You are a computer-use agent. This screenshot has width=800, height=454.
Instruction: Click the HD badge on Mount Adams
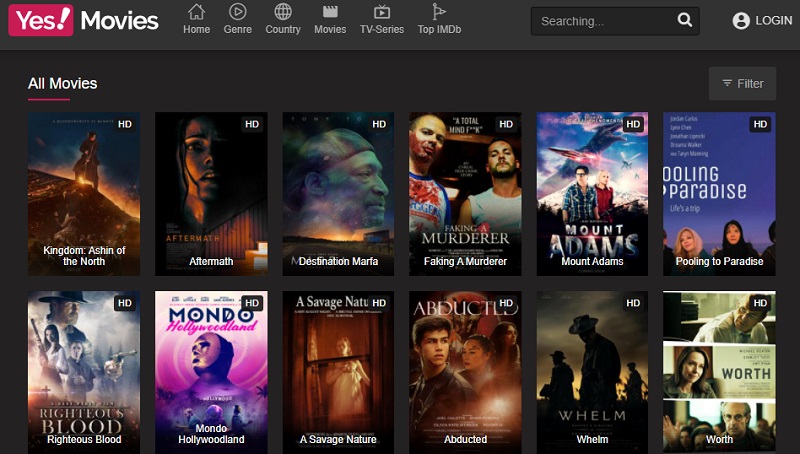(x=633, y=124)
